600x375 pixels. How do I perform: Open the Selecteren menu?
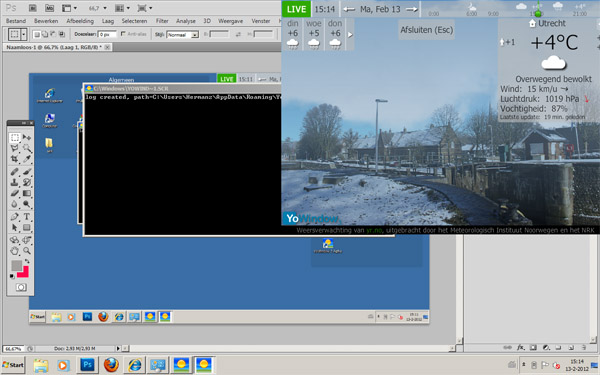(134, 21)
